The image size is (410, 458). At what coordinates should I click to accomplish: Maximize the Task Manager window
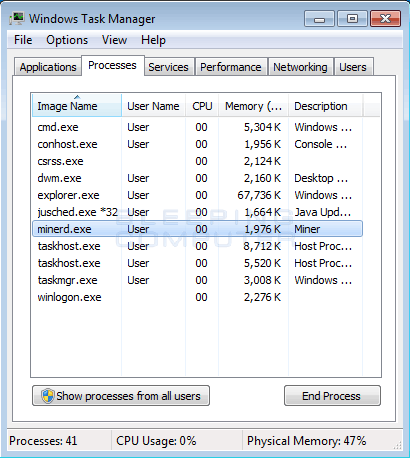352,19
